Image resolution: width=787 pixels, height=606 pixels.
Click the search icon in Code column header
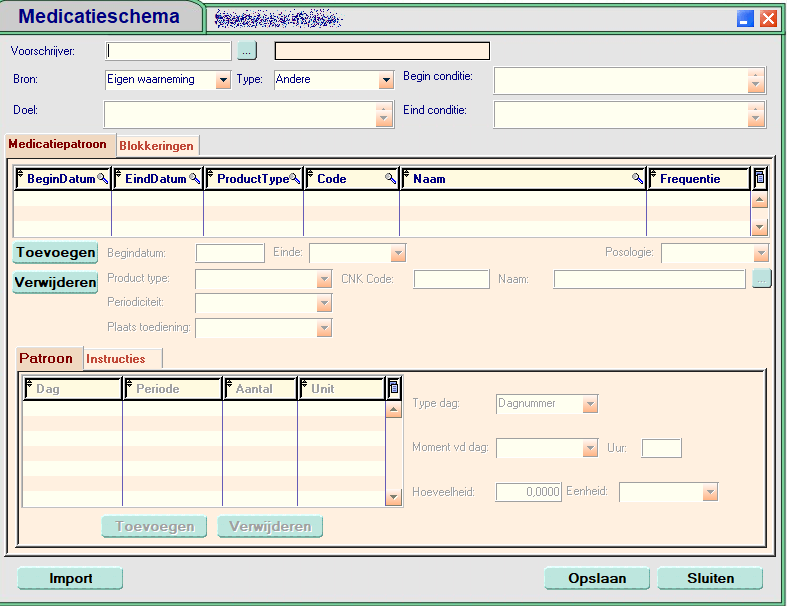(390, 179)
